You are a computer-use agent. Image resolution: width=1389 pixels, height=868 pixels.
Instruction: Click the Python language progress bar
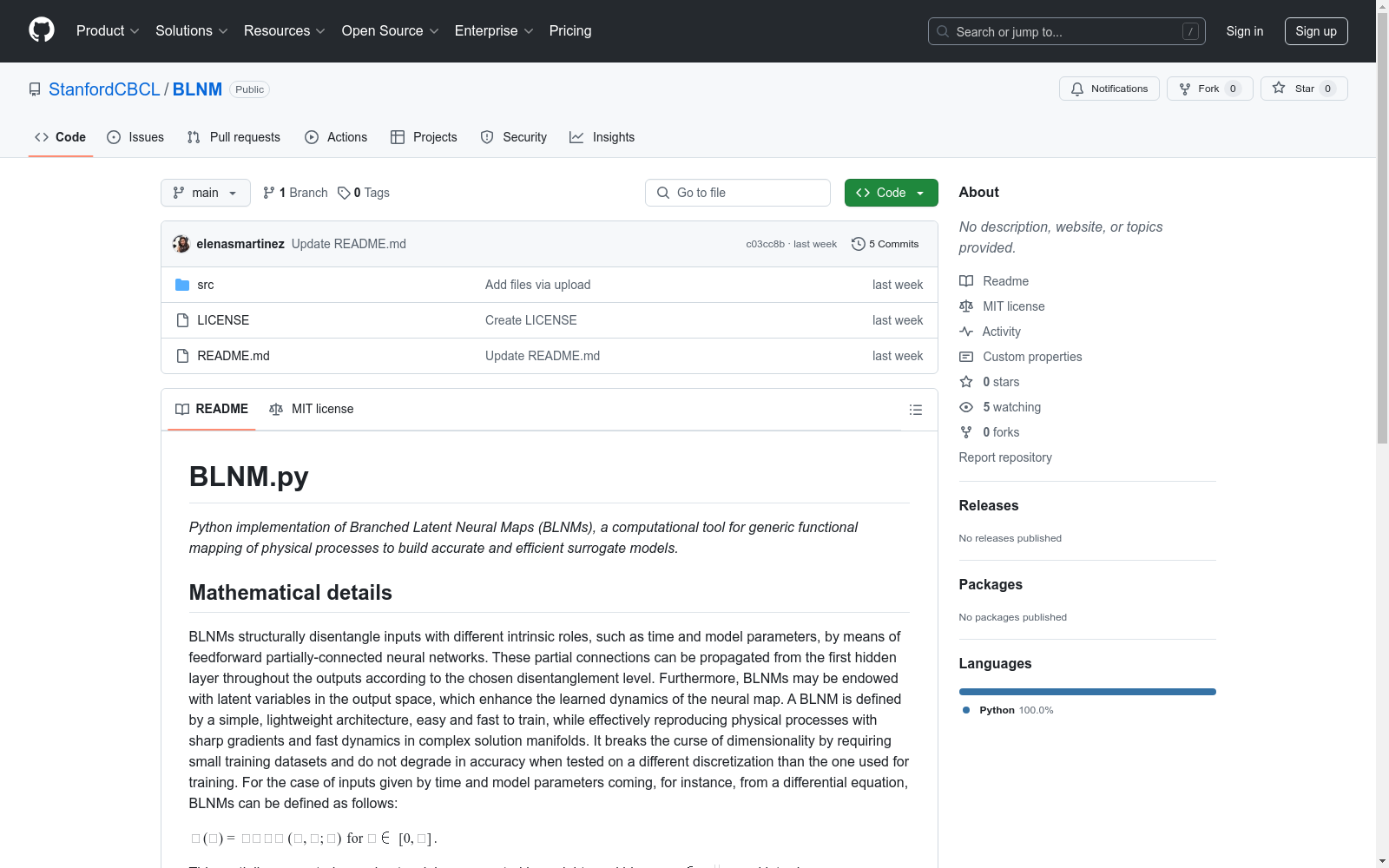[x=1088, y=692]
